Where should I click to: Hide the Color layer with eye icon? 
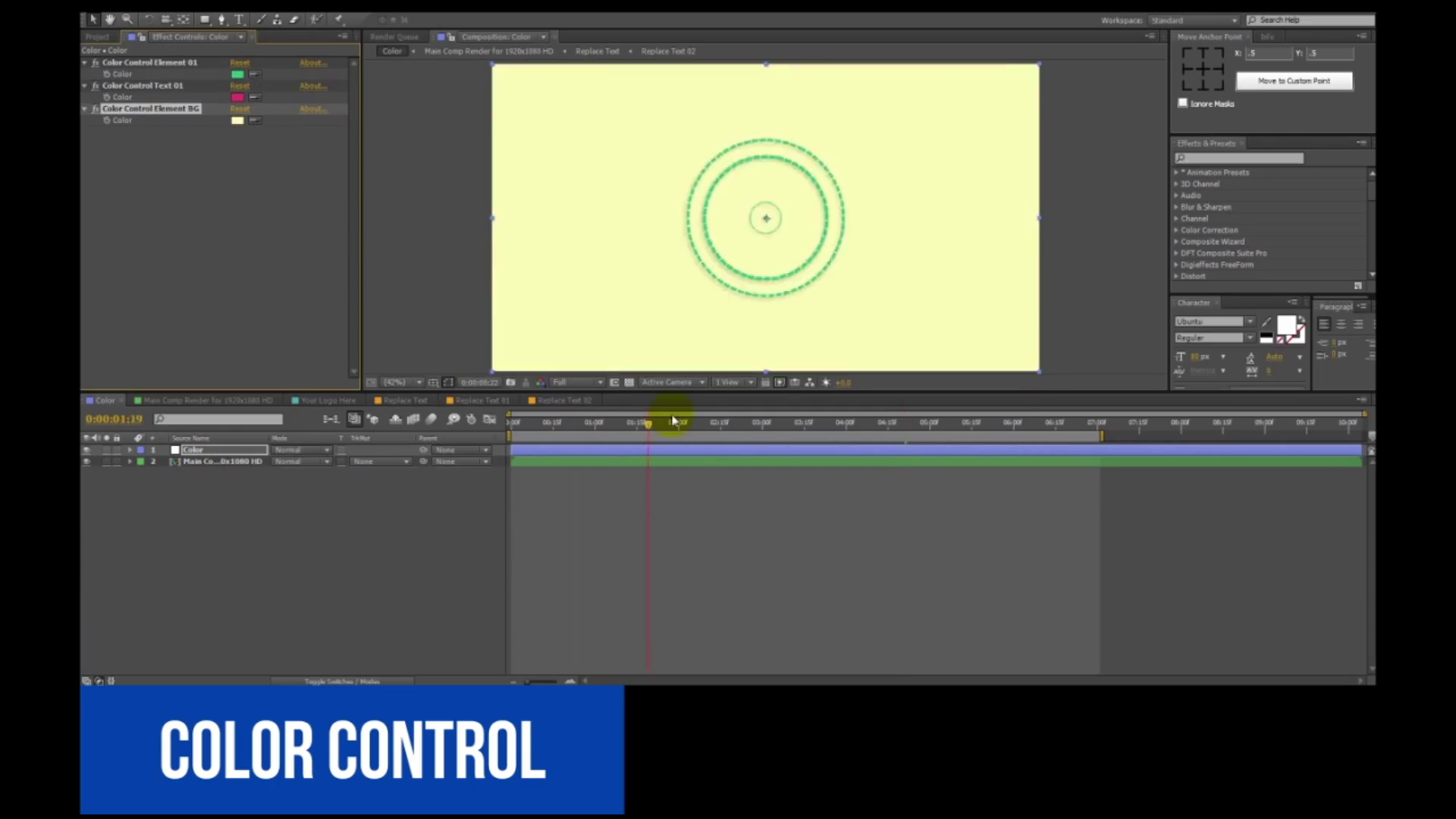pos(86,450)
